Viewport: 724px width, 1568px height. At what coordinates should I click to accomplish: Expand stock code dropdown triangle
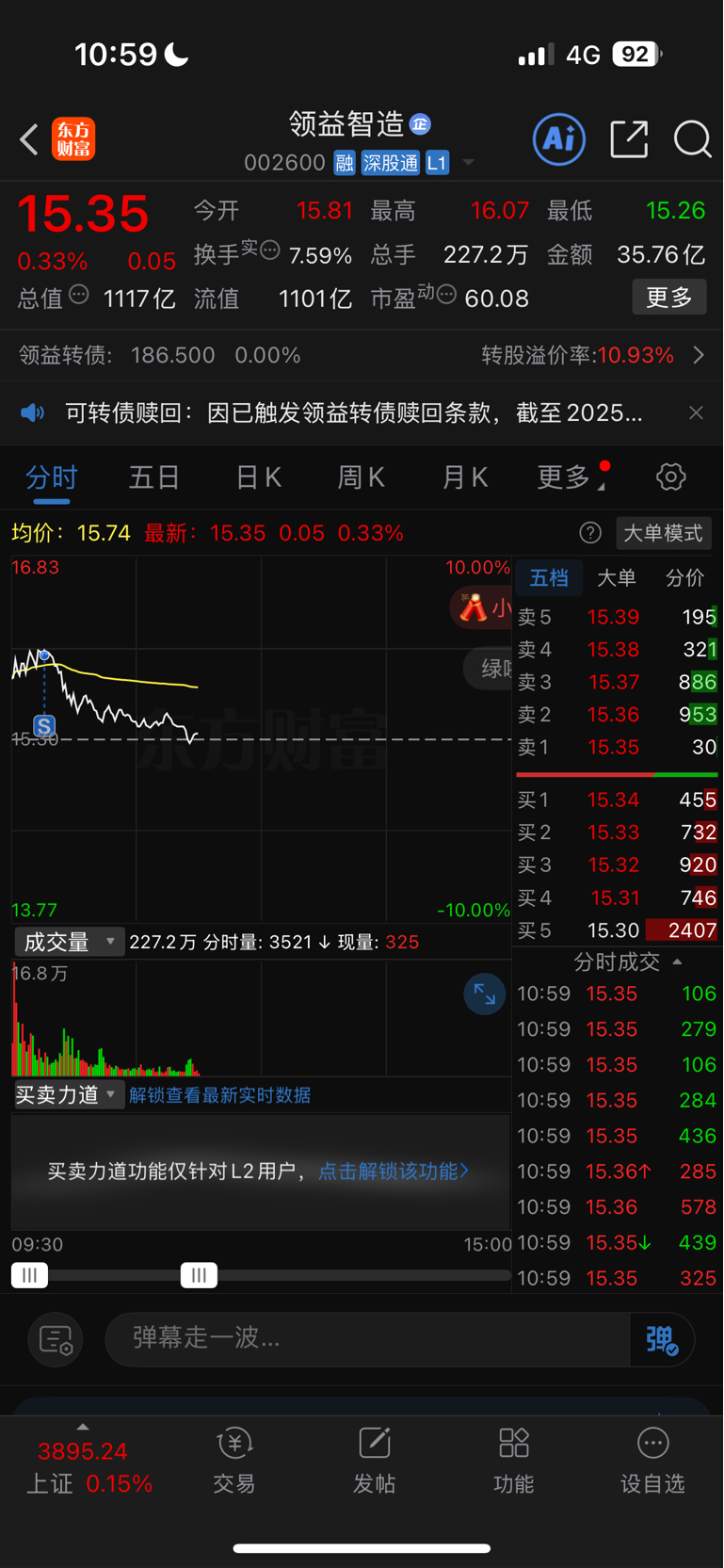(468, 163)
